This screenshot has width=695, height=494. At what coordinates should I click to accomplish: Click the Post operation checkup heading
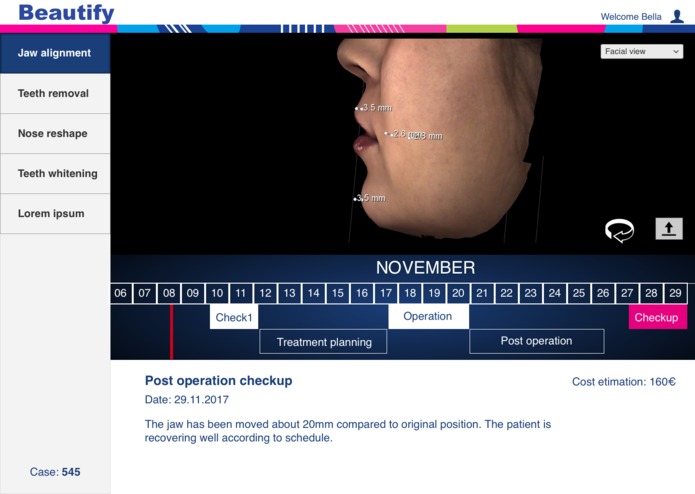pos(219,381)
